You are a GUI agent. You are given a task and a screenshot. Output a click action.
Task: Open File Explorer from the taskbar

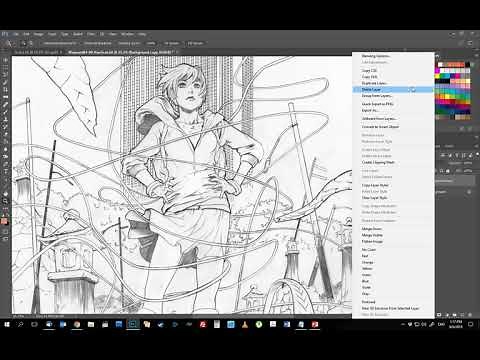(91, 324)
